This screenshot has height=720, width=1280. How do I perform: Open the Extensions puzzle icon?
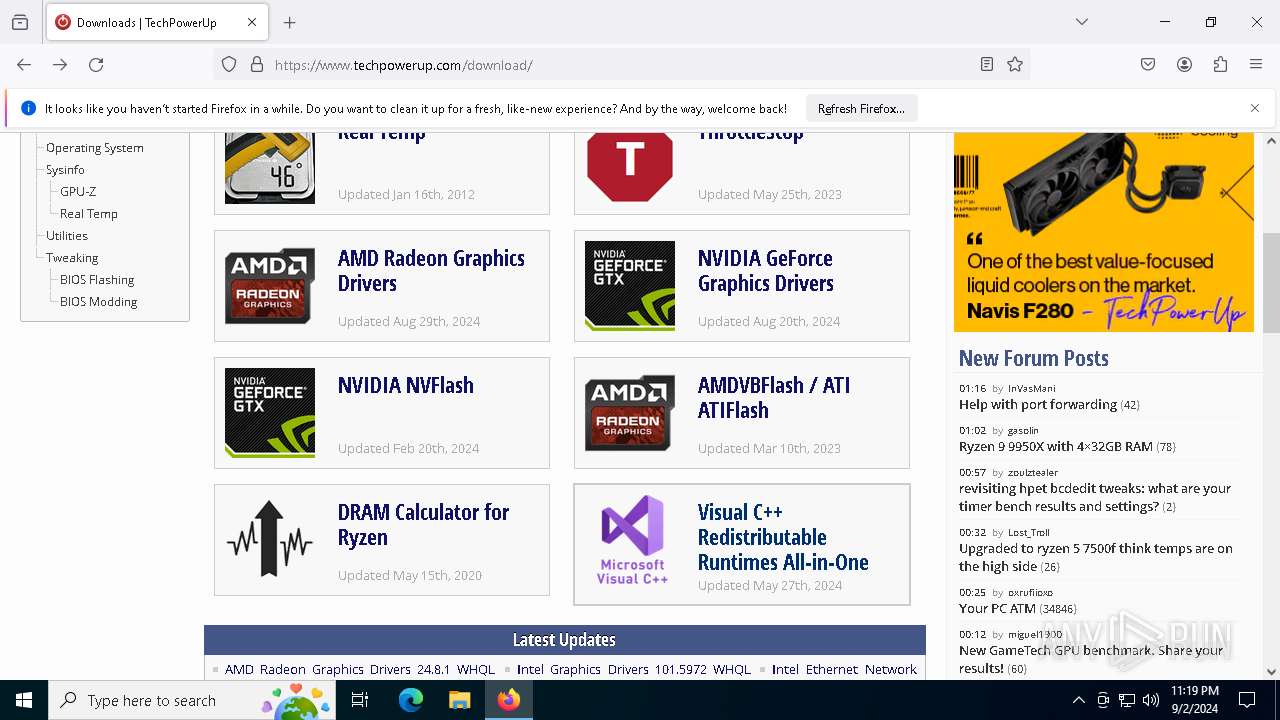[1220, 65]
